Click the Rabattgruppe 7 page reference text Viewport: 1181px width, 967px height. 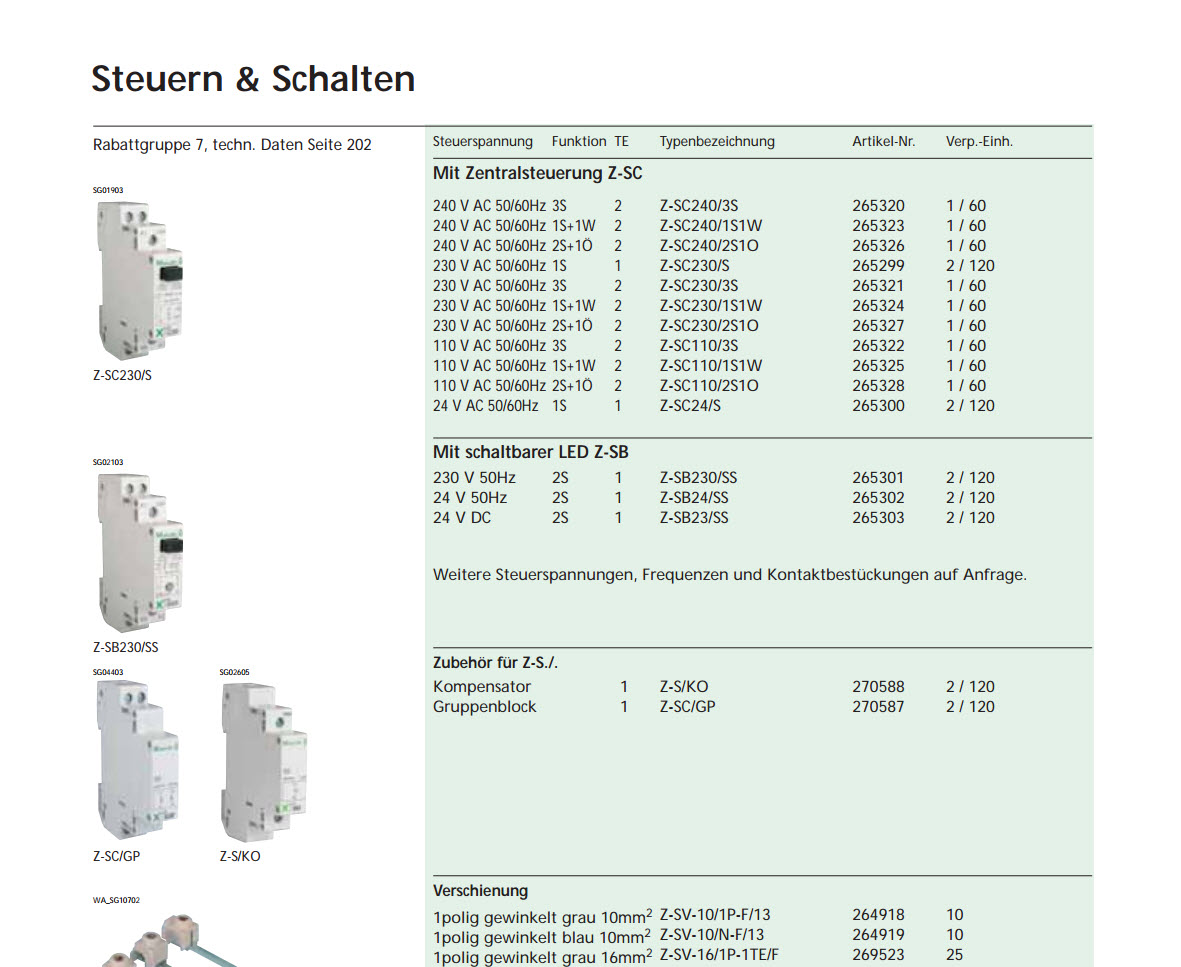pos(232,145)
